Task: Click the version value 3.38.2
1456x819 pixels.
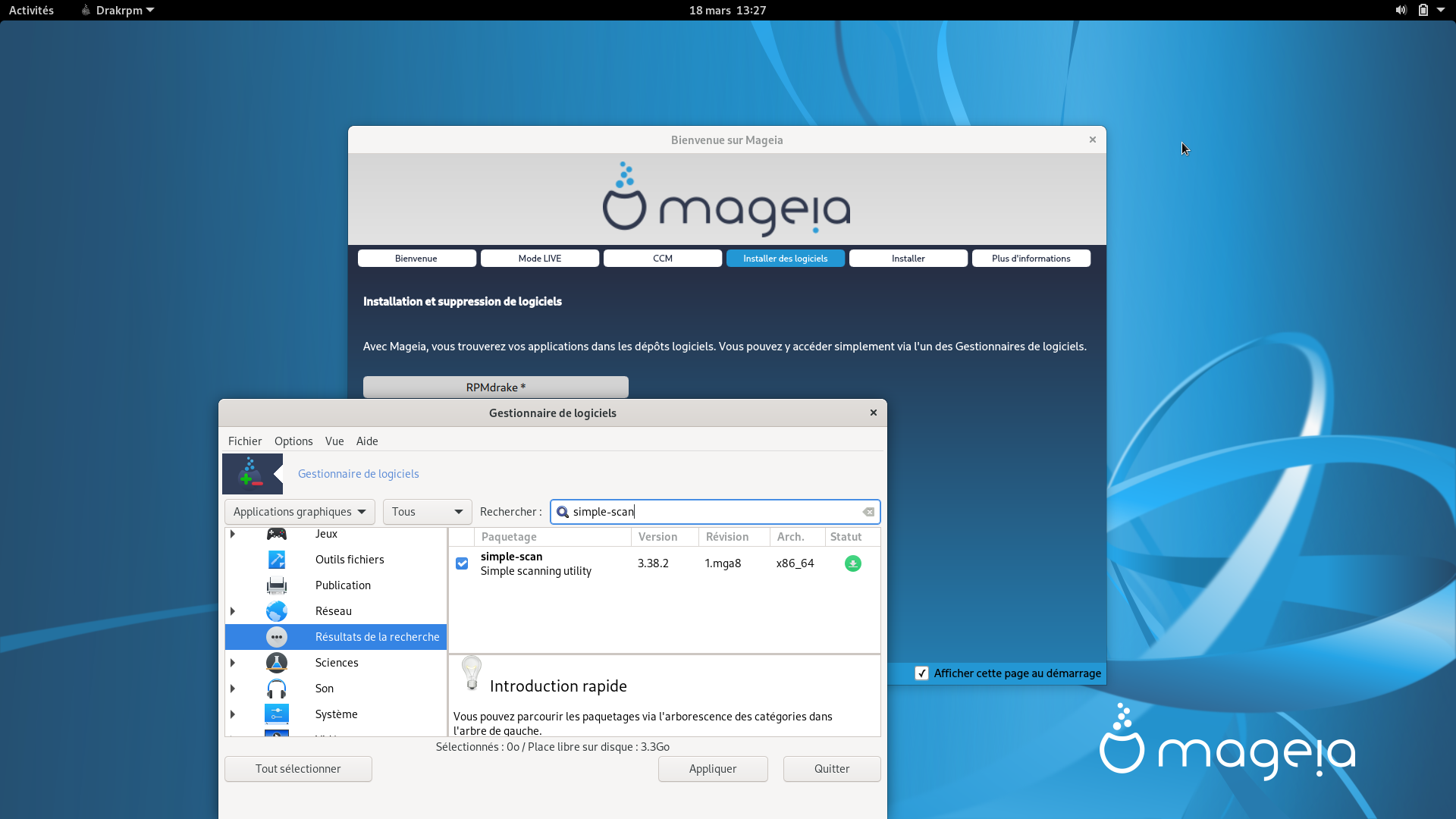Action: (x=653, y=563)
